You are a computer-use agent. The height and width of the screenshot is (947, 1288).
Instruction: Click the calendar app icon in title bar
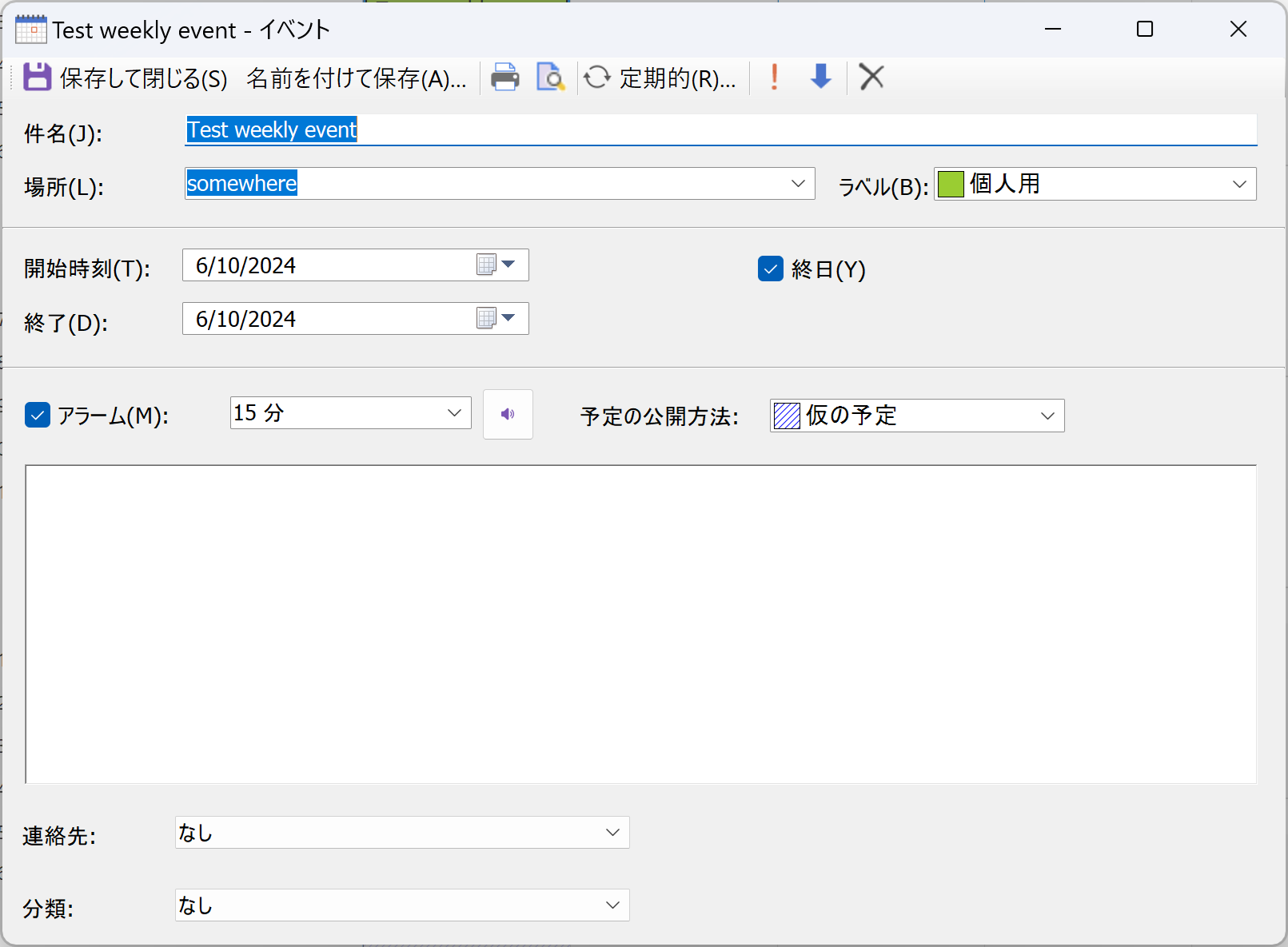point(31,30)
